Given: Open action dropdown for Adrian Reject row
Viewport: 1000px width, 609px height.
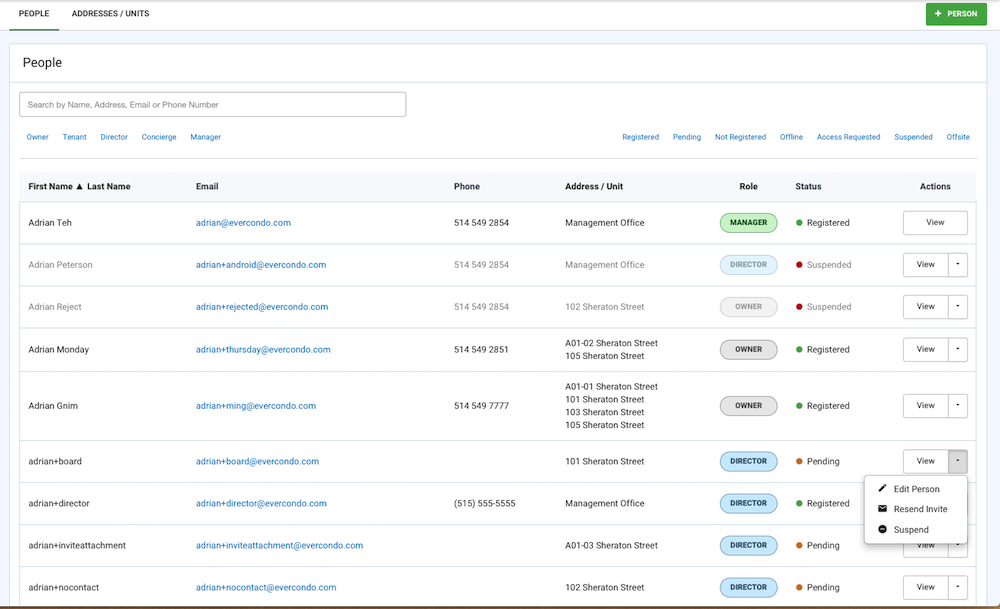Looking at the screenshot, I should tap(958, 307).
